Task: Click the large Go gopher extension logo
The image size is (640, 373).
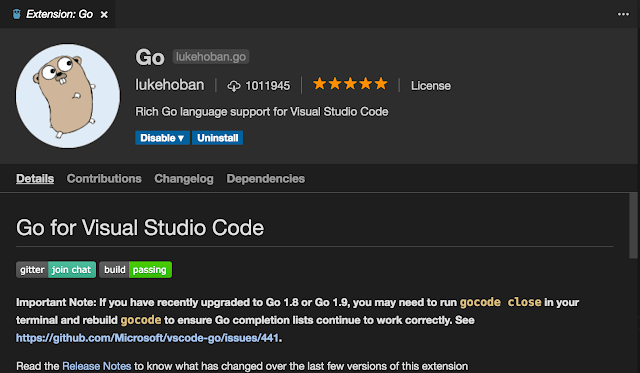Action: pos(68,96)
